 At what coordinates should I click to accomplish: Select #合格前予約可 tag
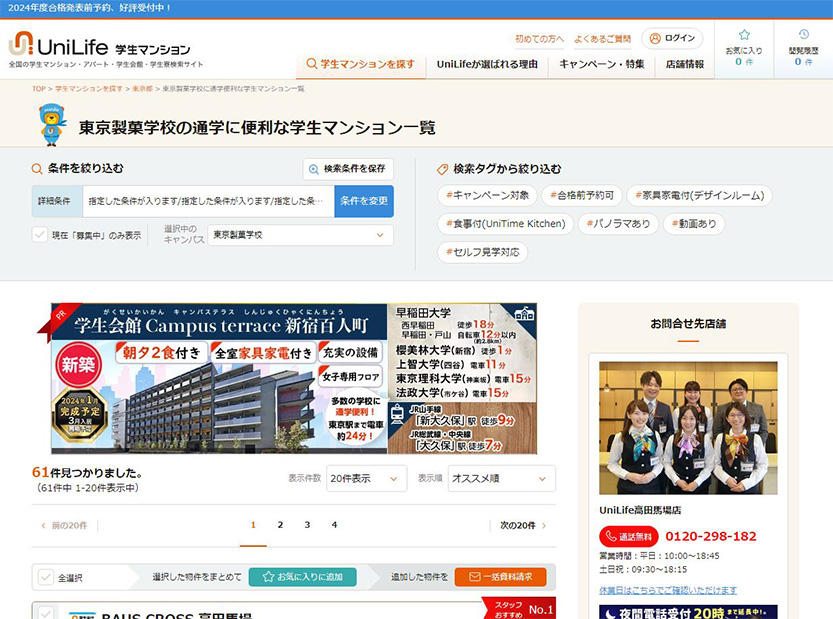582,195
